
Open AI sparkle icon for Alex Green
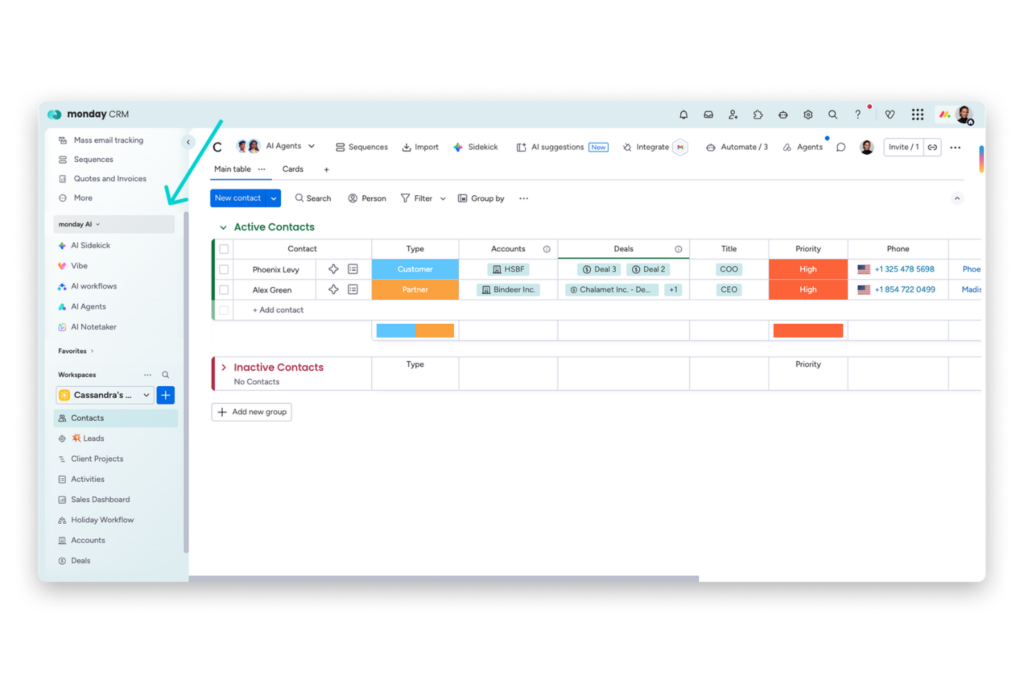point(333,289)
